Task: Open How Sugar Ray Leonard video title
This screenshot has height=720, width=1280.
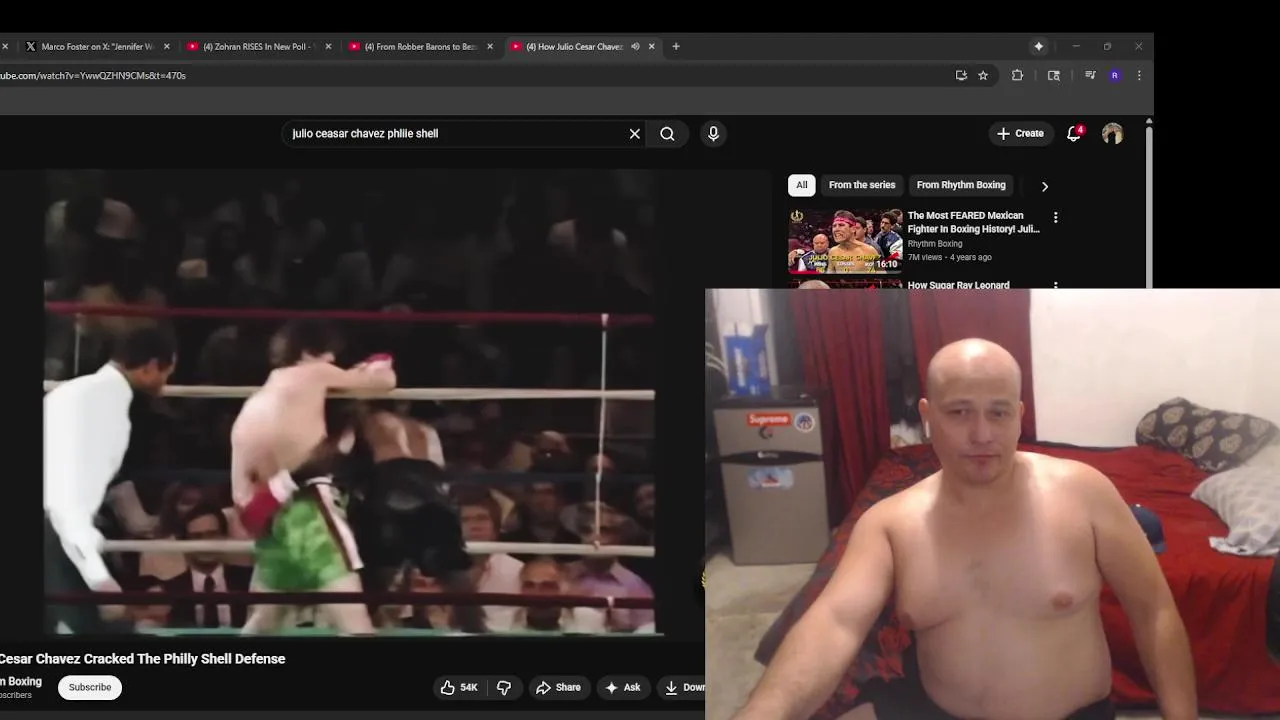Action: (x=958, y=285)
